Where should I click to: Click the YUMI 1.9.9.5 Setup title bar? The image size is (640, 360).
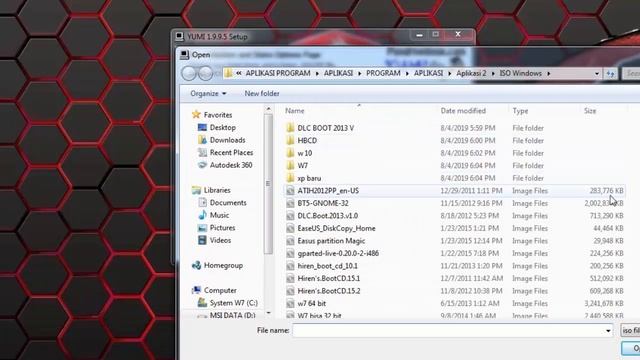coord(292,37)
